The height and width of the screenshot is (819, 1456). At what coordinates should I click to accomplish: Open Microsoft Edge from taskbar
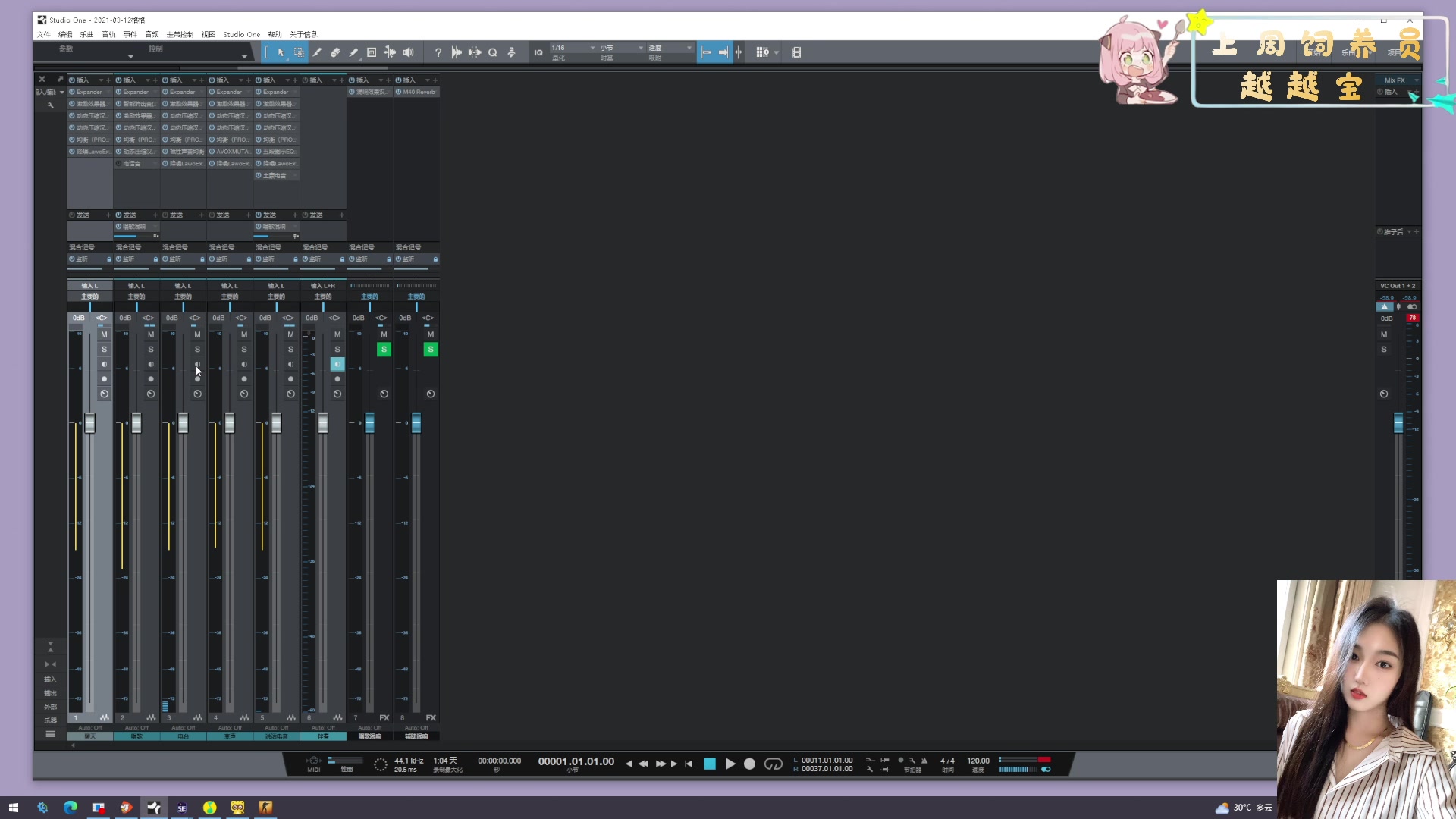(x=71, y=808)
